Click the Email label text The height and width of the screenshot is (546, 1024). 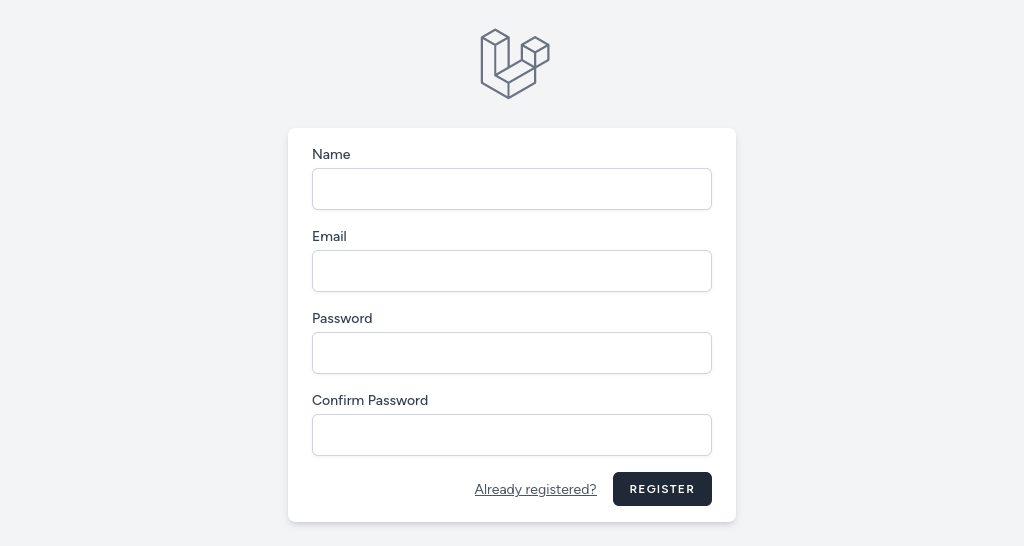[x=329, y=236]
